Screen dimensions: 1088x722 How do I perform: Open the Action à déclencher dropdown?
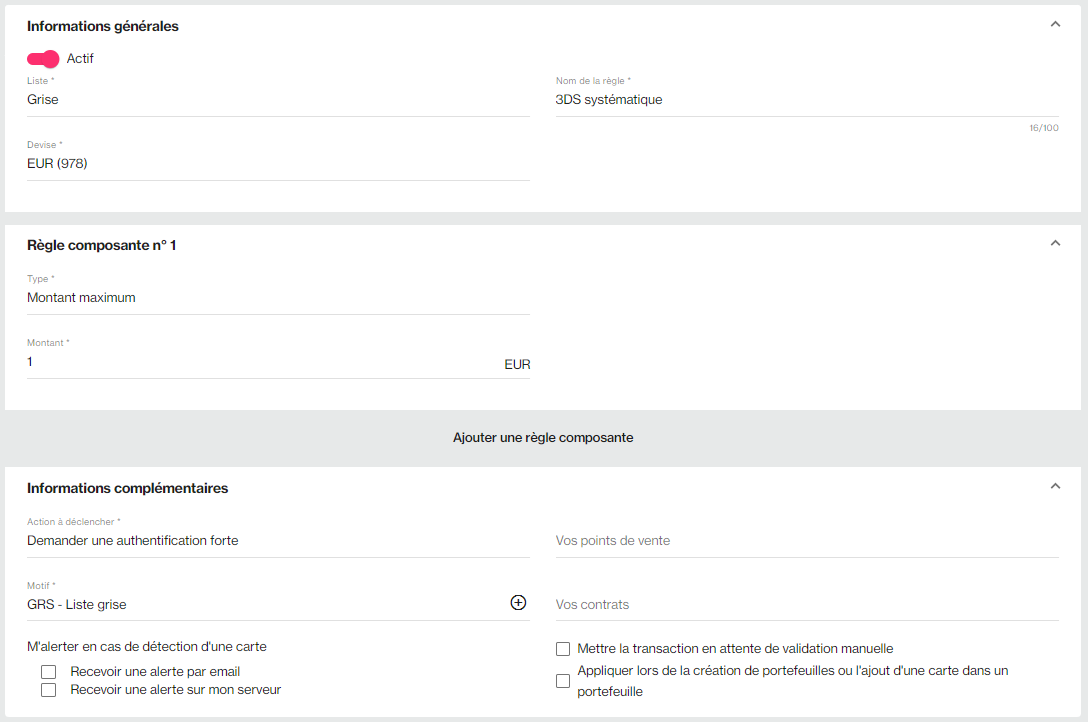tap(278, 541)
